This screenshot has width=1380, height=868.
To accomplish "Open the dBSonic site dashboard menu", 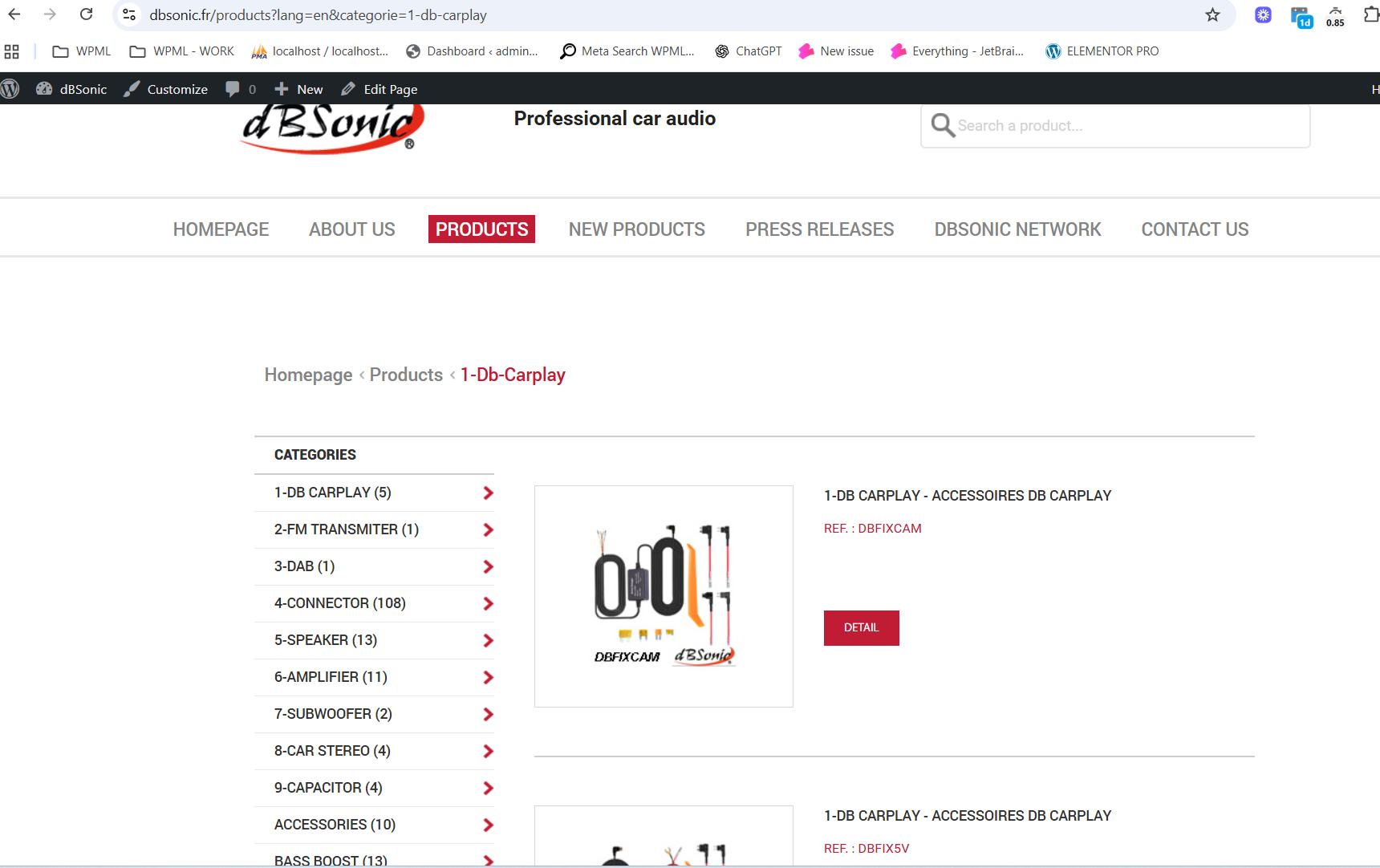I will coord(71,89).
